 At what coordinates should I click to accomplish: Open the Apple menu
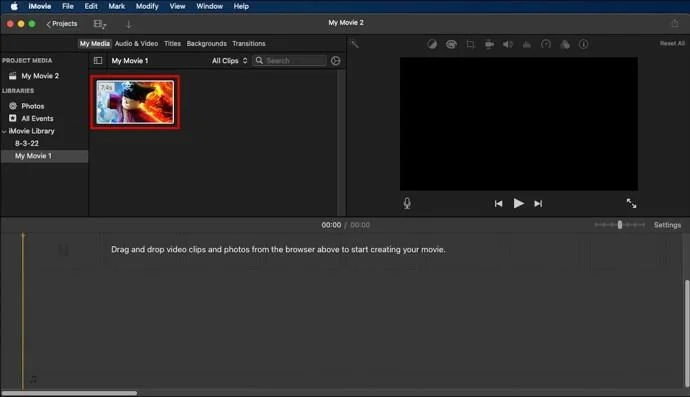click(x=14, y=6)
